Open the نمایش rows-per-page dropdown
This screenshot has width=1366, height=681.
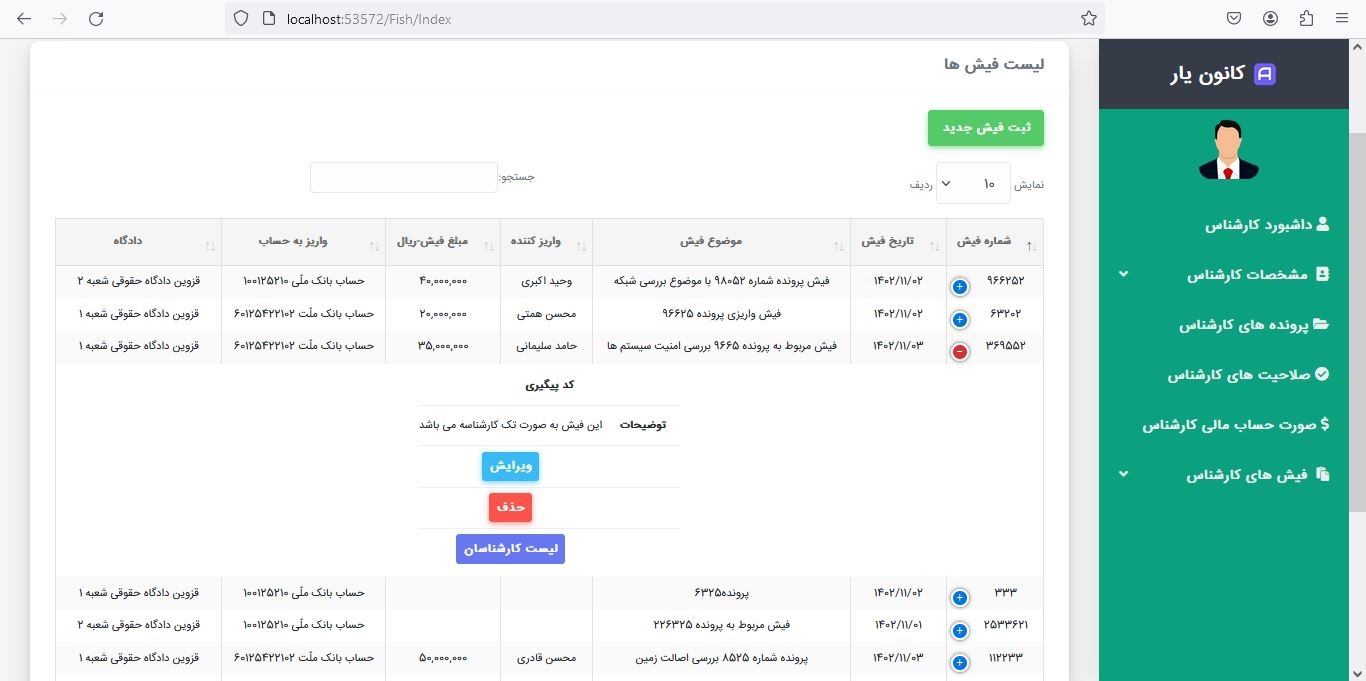point(972,184)
